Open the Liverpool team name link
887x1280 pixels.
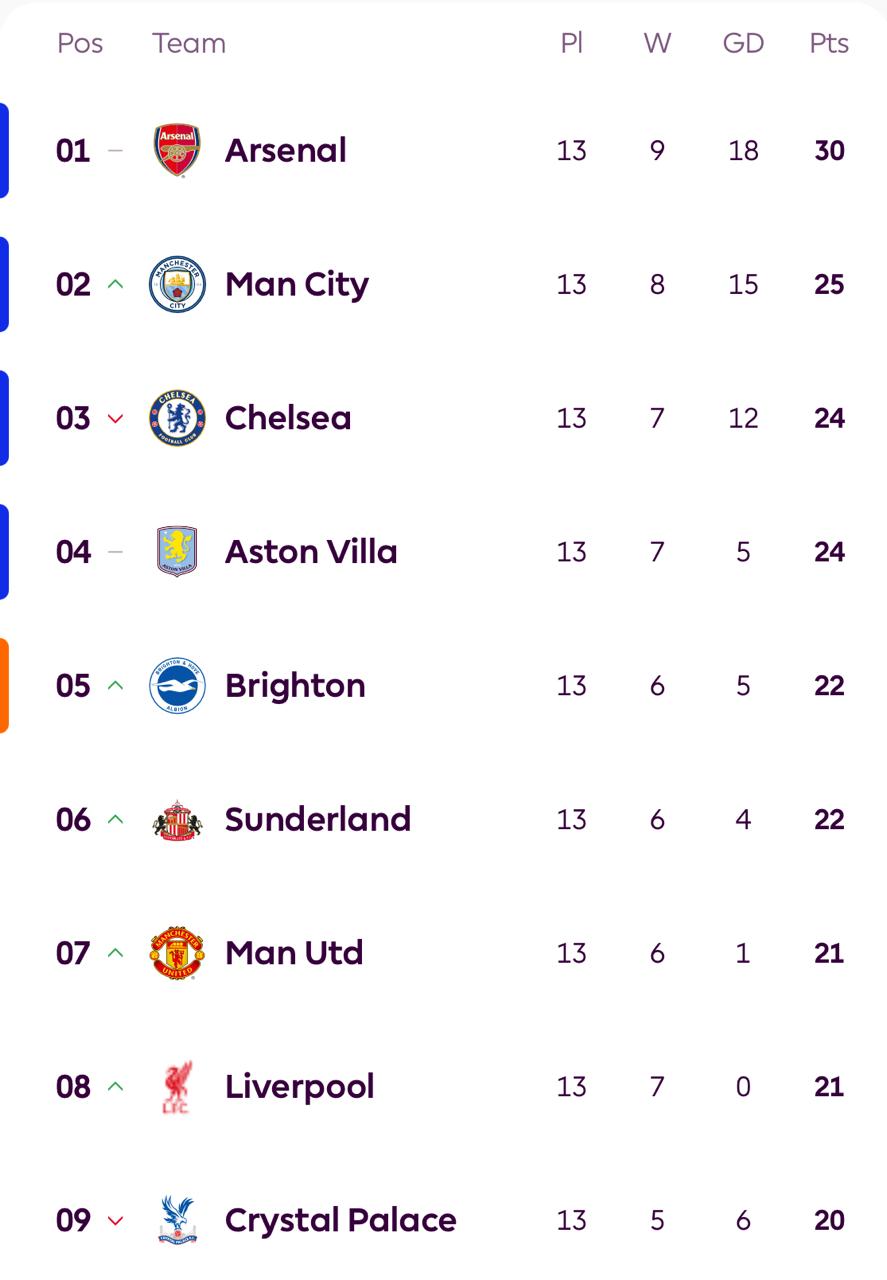(x=299, y=1087)
